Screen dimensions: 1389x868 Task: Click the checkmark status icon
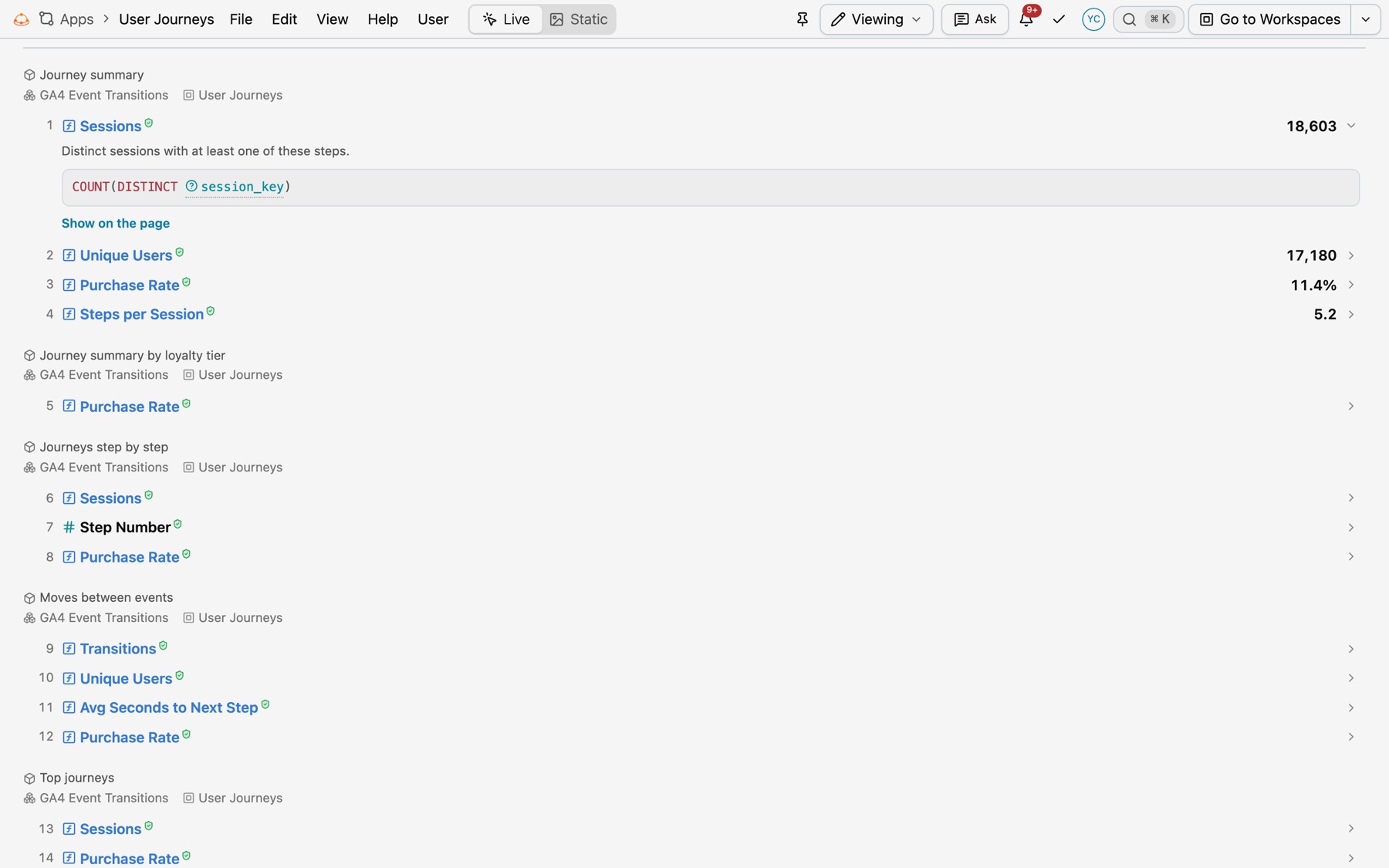point(1059,19)
